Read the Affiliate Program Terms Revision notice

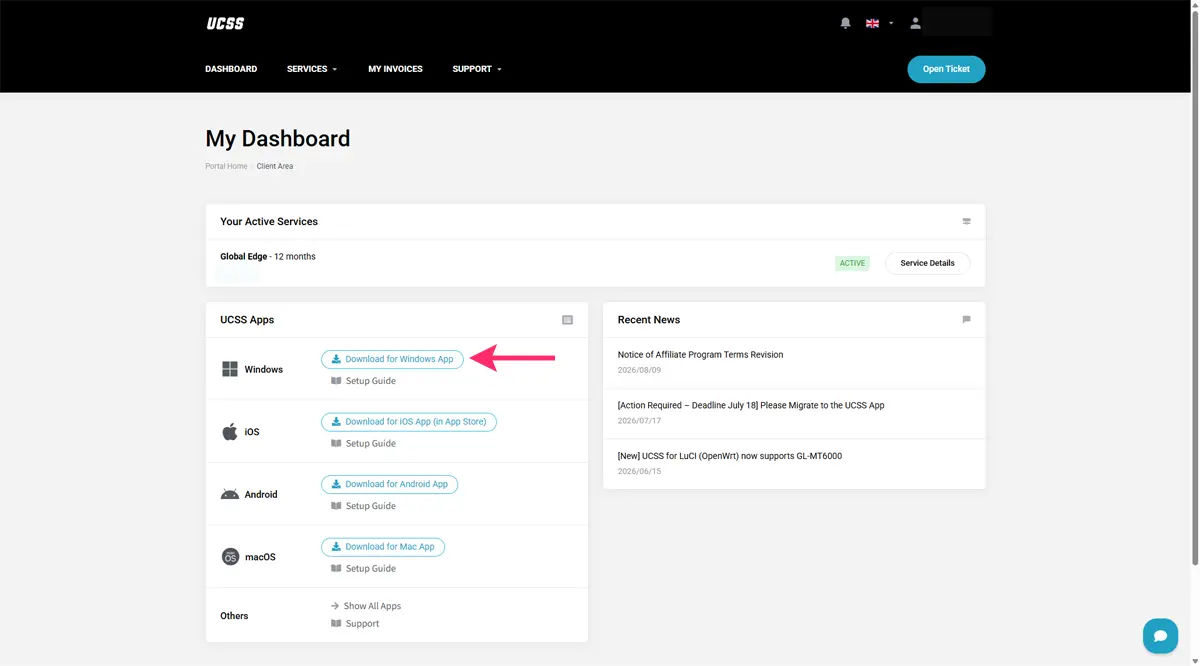(700, 355)
